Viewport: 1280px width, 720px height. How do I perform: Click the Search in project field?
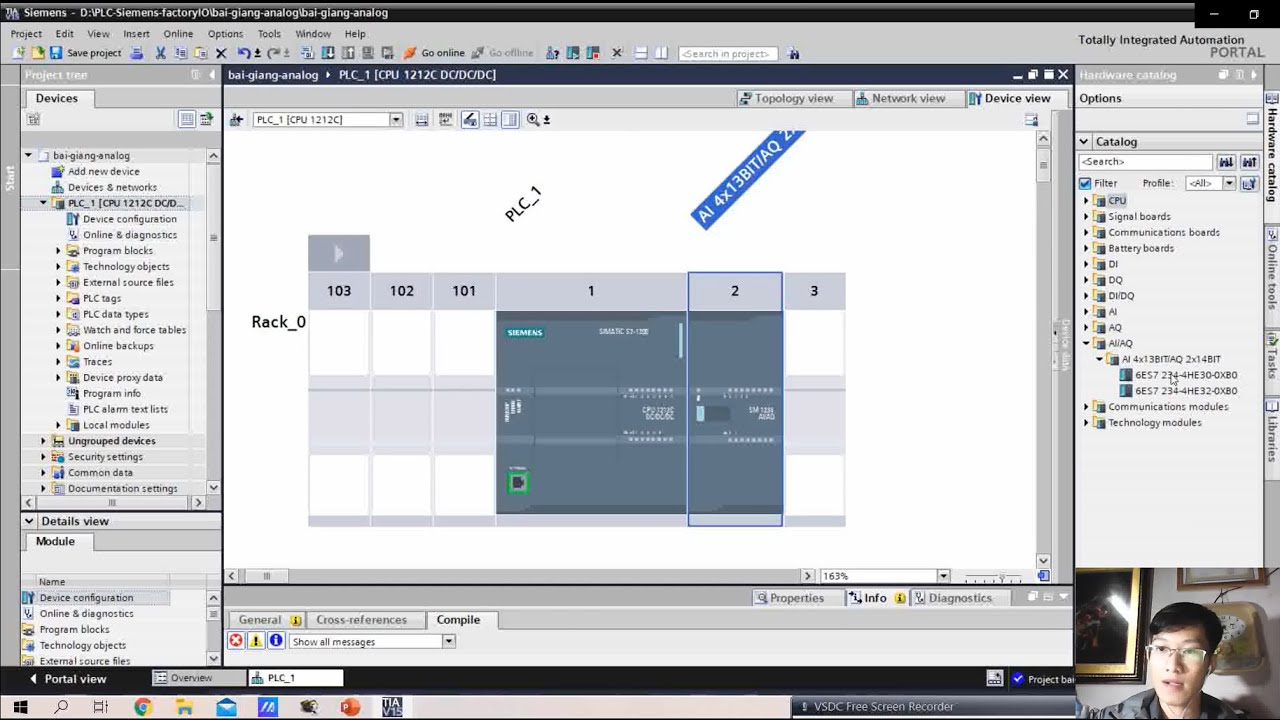click(727, 53)
